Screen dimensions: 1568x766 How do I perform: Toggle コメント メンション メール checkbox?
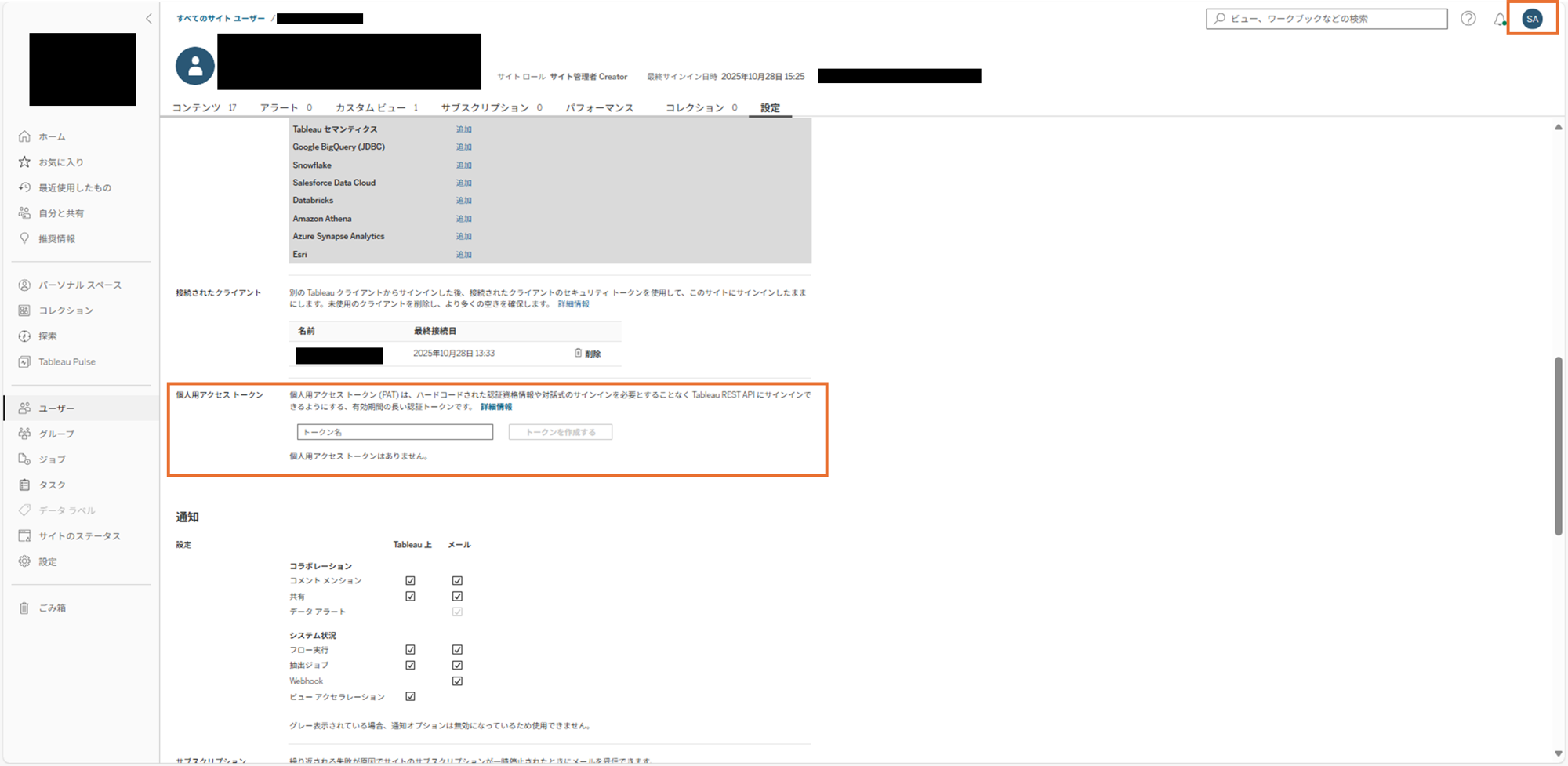[457, 581]
